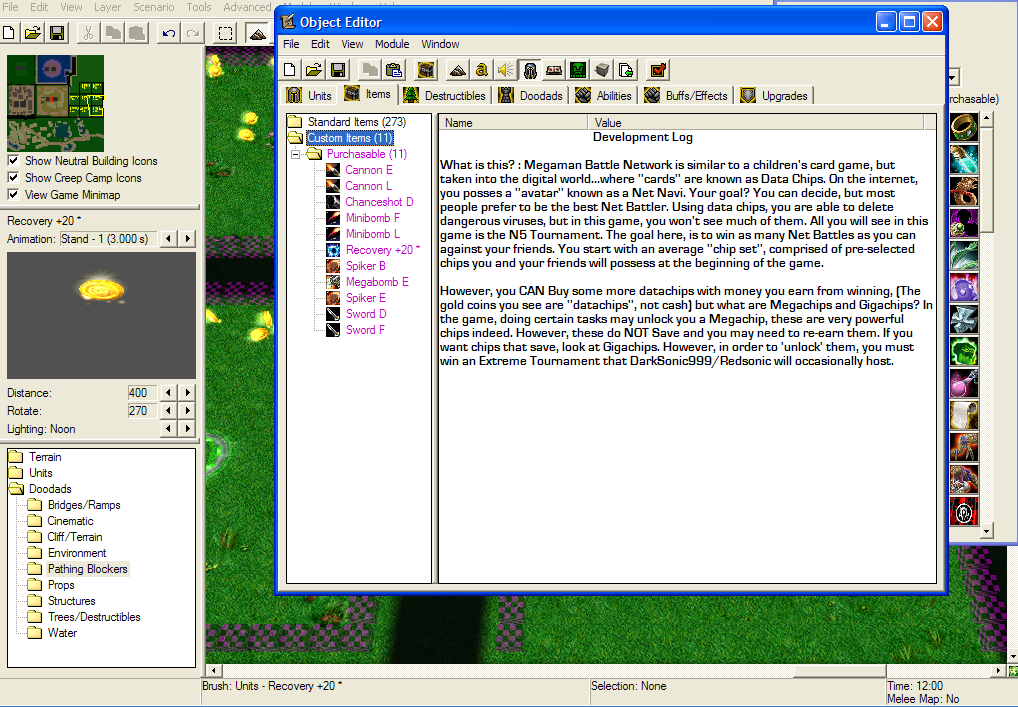
Task: Click map horizontal scrollbar left arrow
Action: tap(213, 670)
